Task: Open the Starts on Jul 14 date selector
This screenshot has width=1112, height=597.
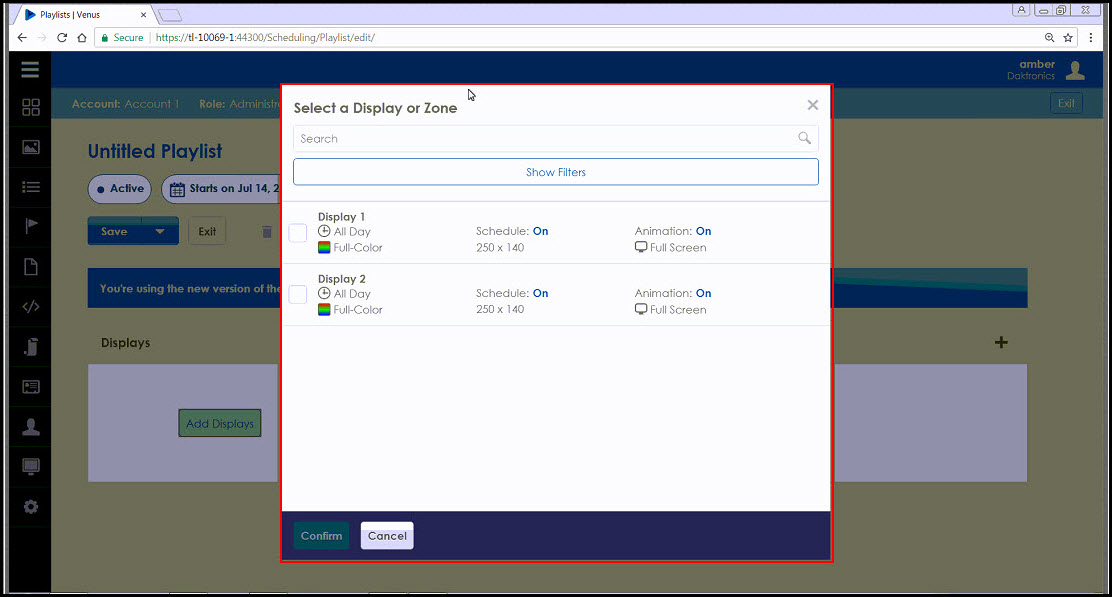Action: click(225, 189)
